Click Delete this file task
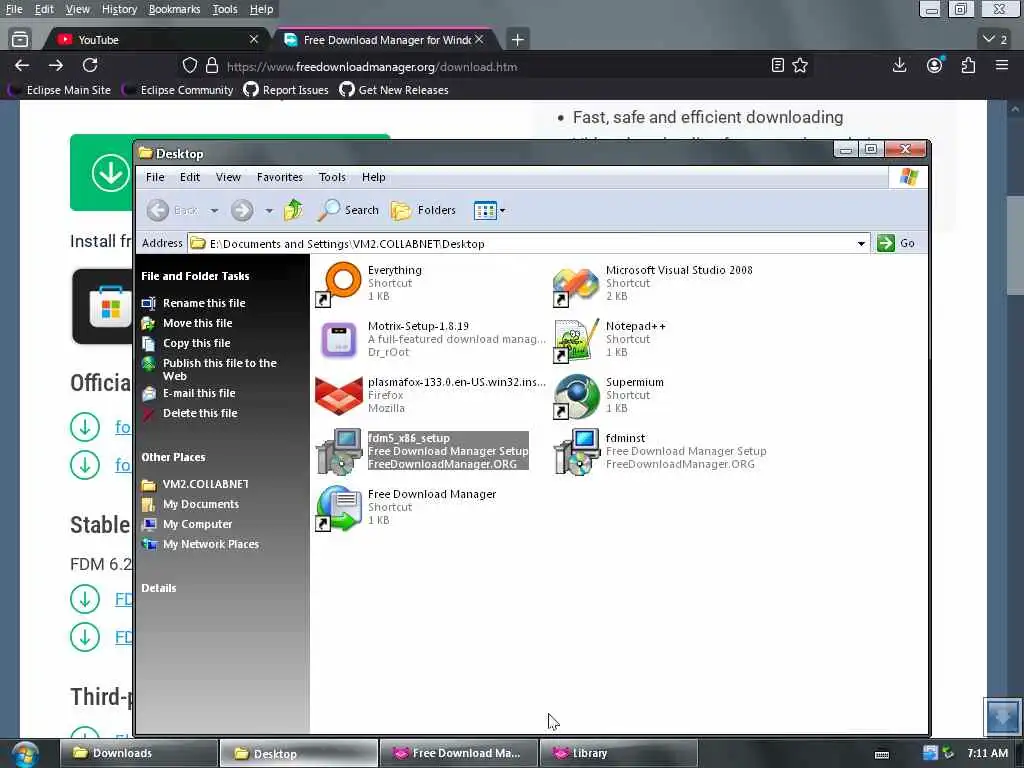The image size is (1024, 768). point(200,413)
